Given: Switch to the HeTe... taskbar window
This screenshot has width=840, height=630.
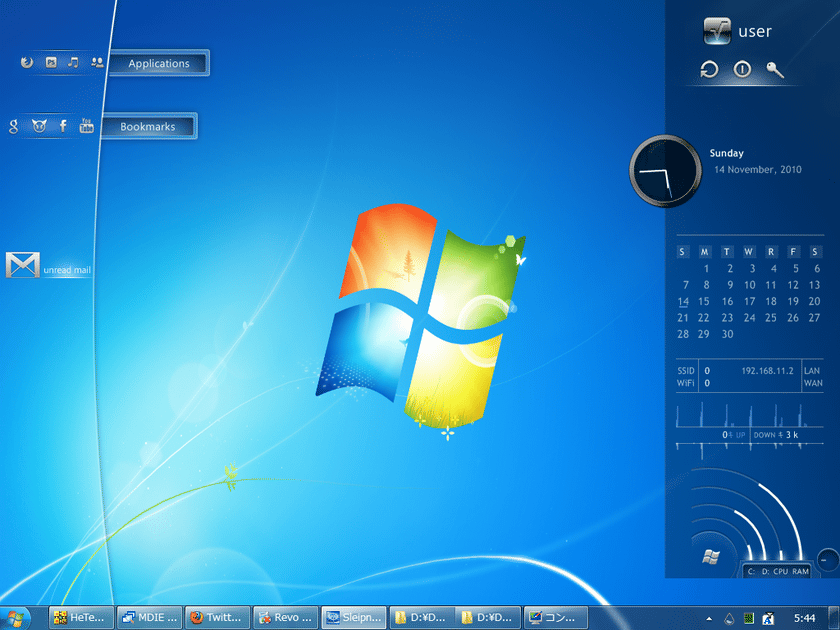Looking at the screenshot, I should pos(81,618).
